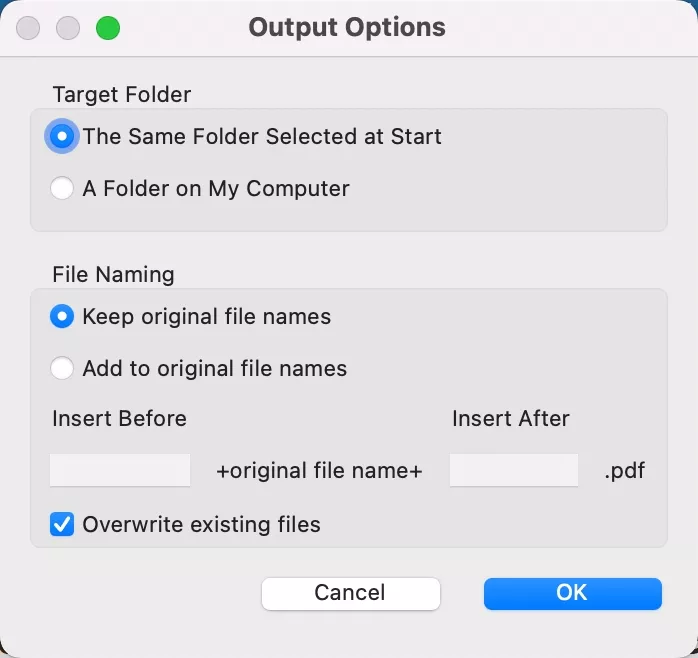698x658 pixels.
Task: Uncheck the 'Overwrite existing files' checkbox
Action: click(x=62, y=524)
